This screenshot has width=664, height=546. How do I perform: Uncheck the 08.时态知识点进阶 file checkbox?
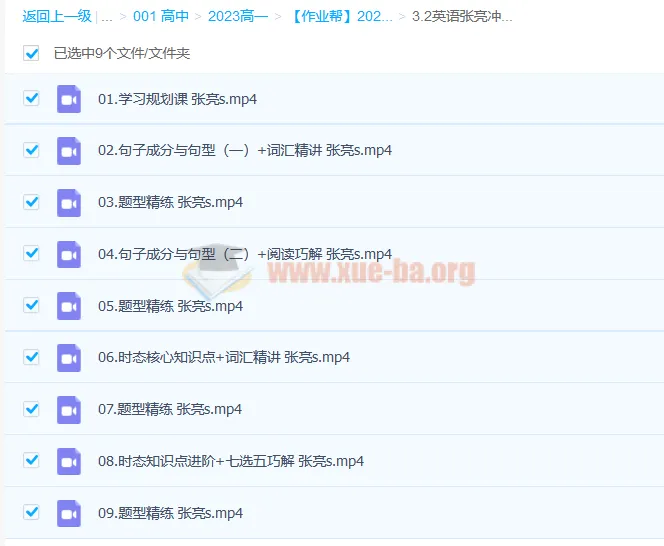click(31, 461)
